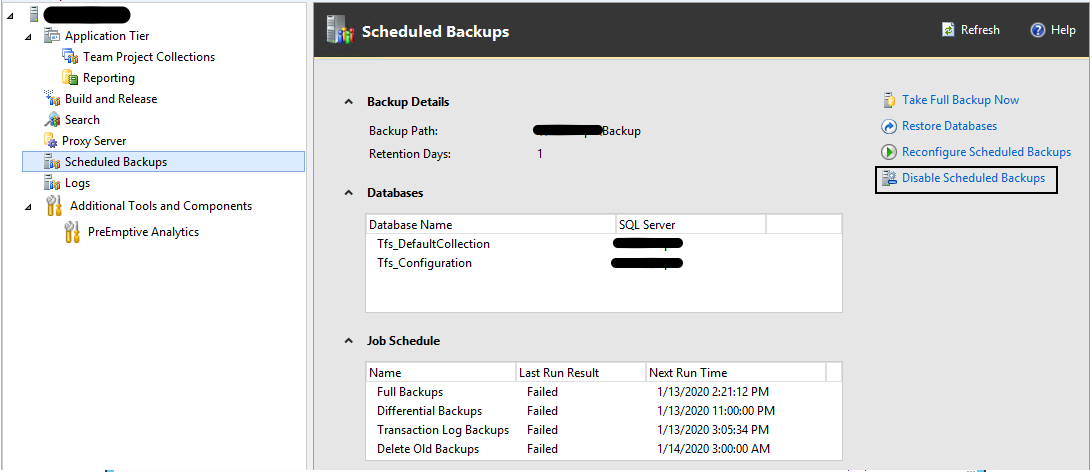Click the 1/13/2020 11:00:00 PM run time
The image size is (1092, 472).
point(716,411)
